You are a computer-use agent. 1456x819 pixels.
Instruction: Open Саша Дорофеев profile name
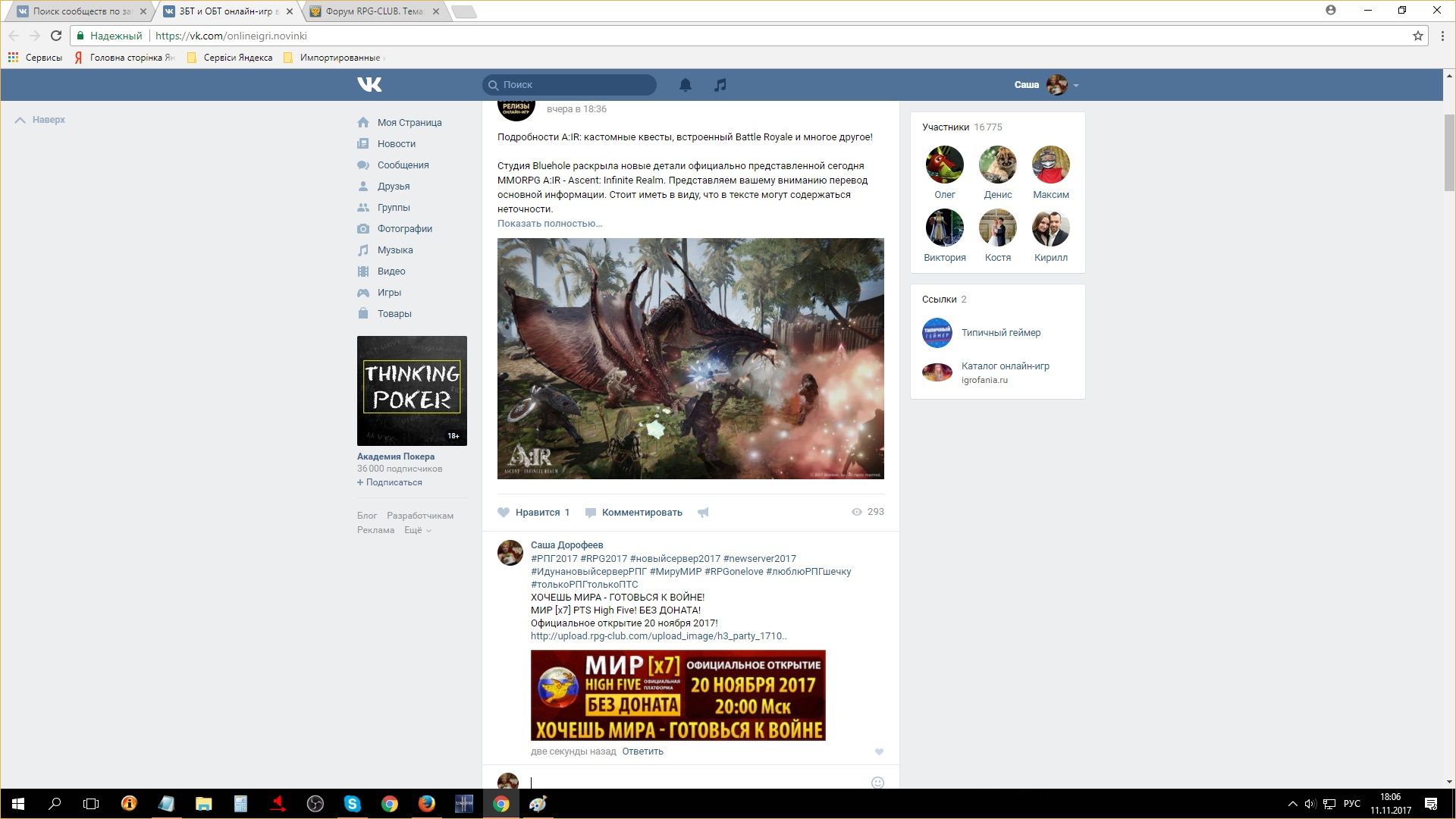click(567, 545)
